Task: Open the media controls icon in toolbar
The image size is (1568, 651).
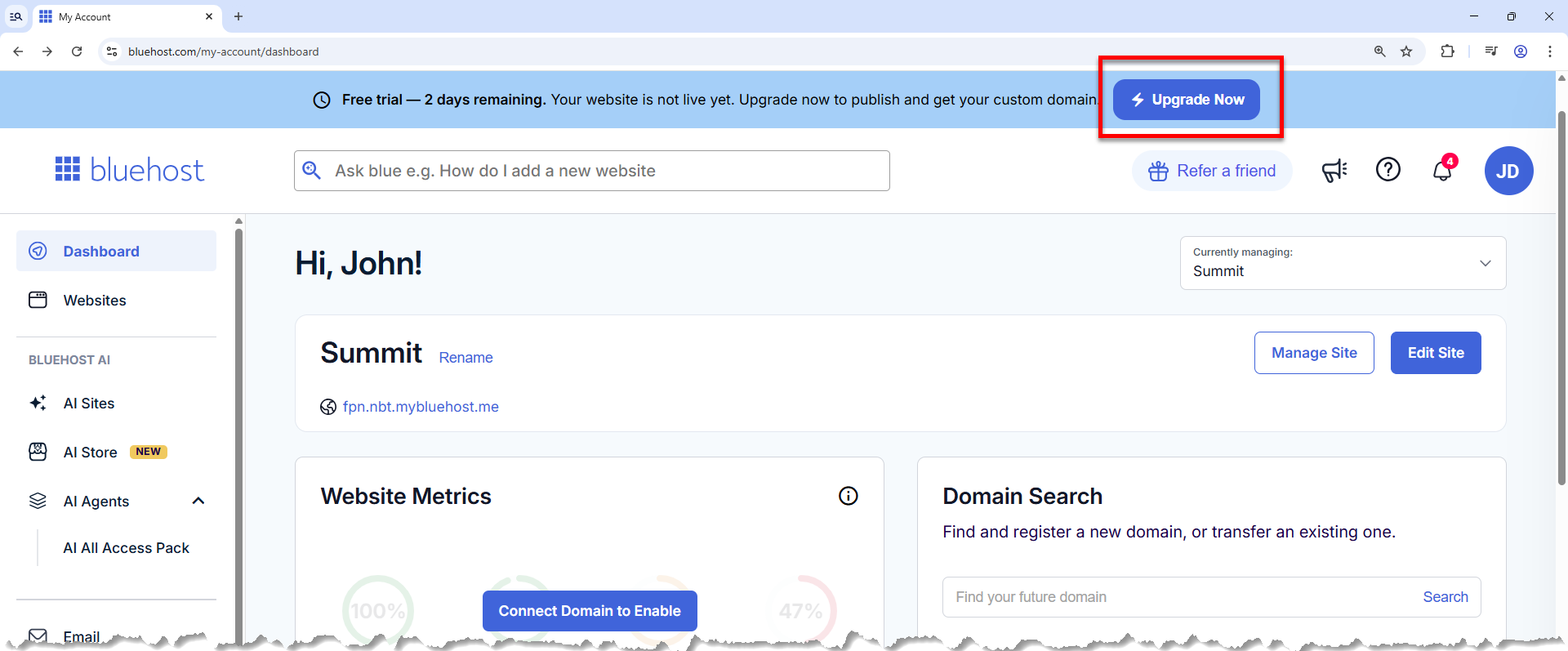Action: click(x=1491, y=51)
